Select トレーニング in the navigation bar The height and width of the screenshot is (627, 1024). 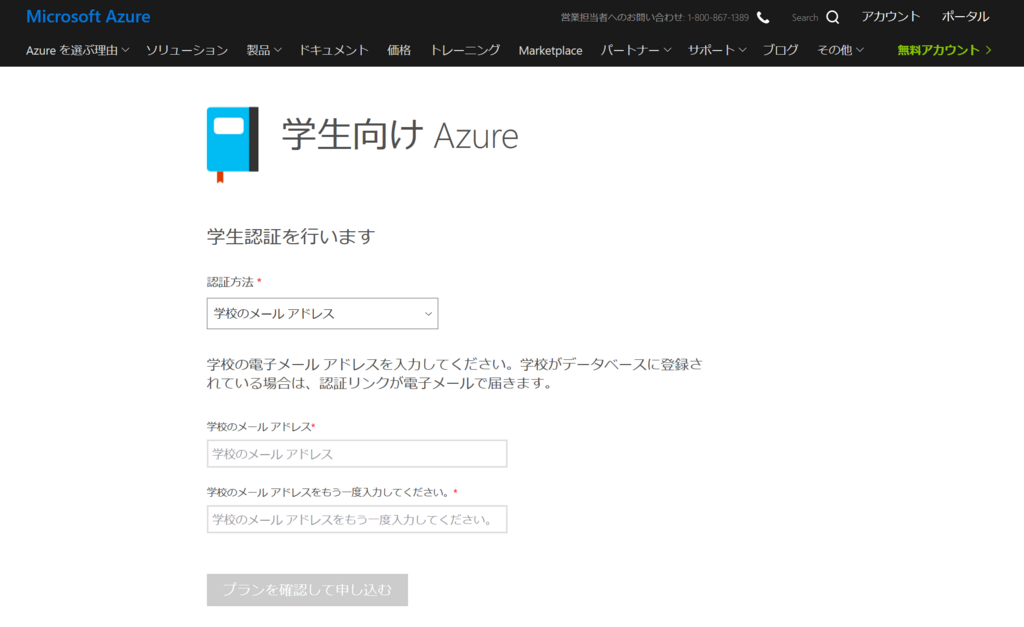pos(465,50)
